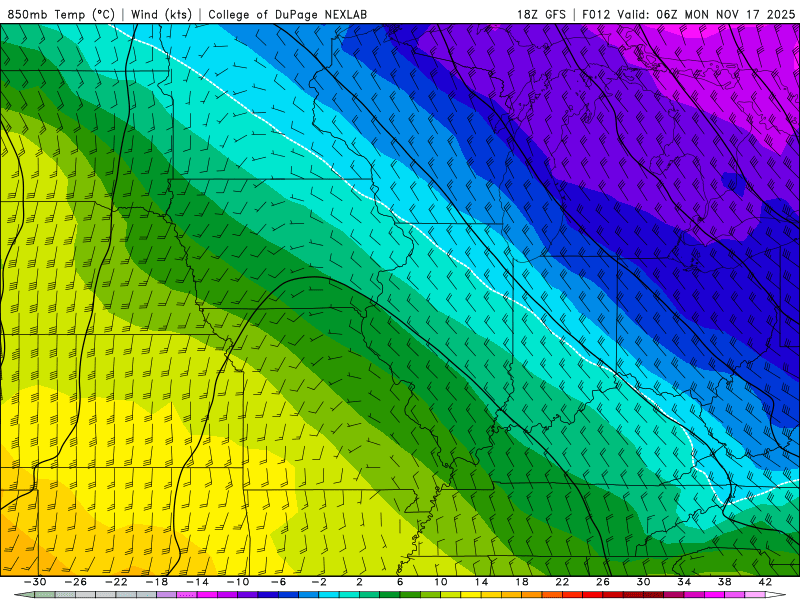
Task: Click the -22 colorbar label
Action: pos(116,582)
